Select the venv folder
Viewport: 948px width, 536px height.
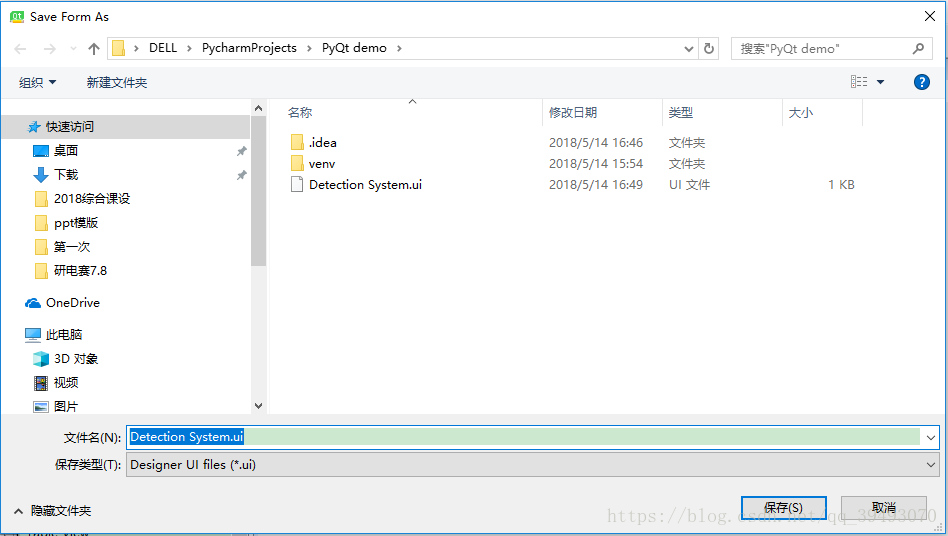pyautogui.click(x=322, y=164)
